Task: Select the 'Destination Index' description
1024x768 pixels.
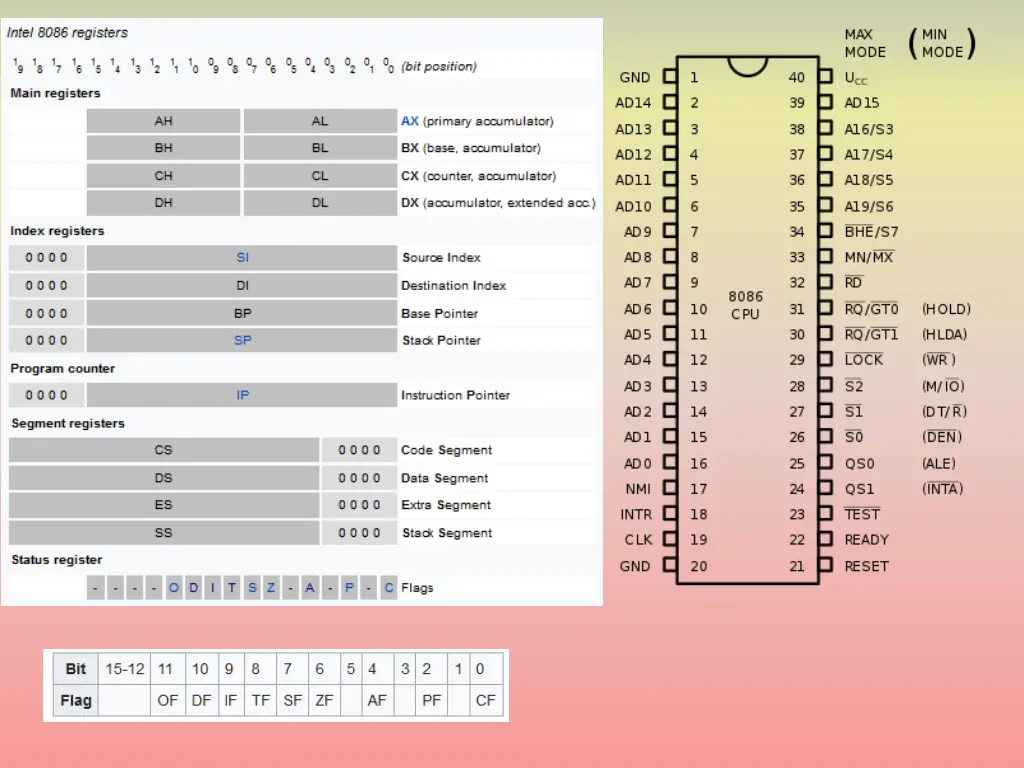Action: click(x=454, y=285)
